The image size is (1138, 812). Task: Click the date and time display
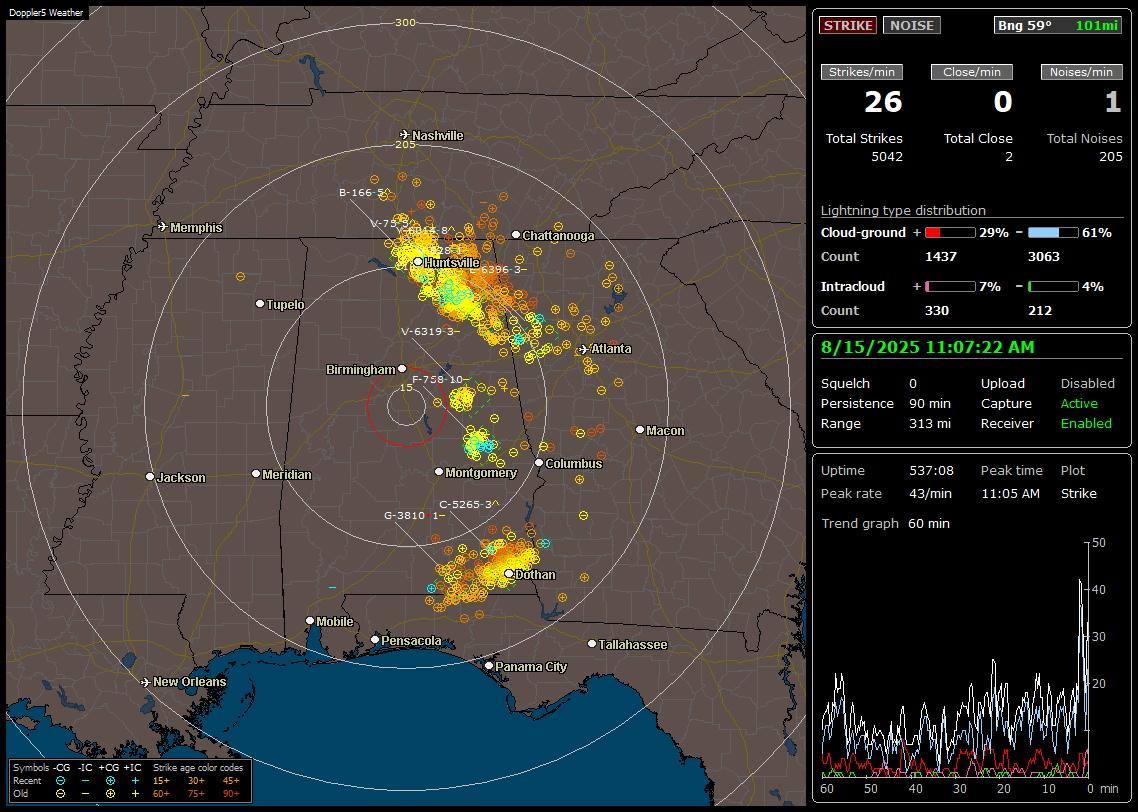(928, 348)
